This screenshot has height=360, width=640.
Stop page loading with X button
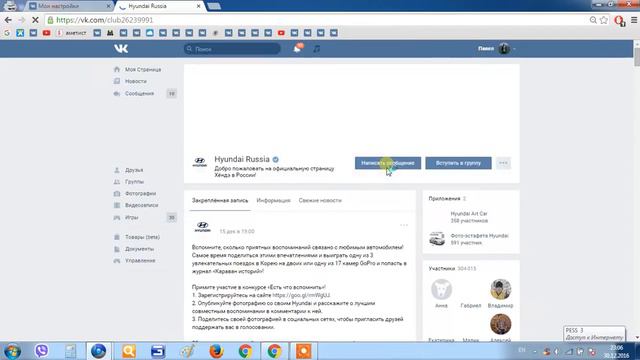pyautogui.click(x=35, y=20)
